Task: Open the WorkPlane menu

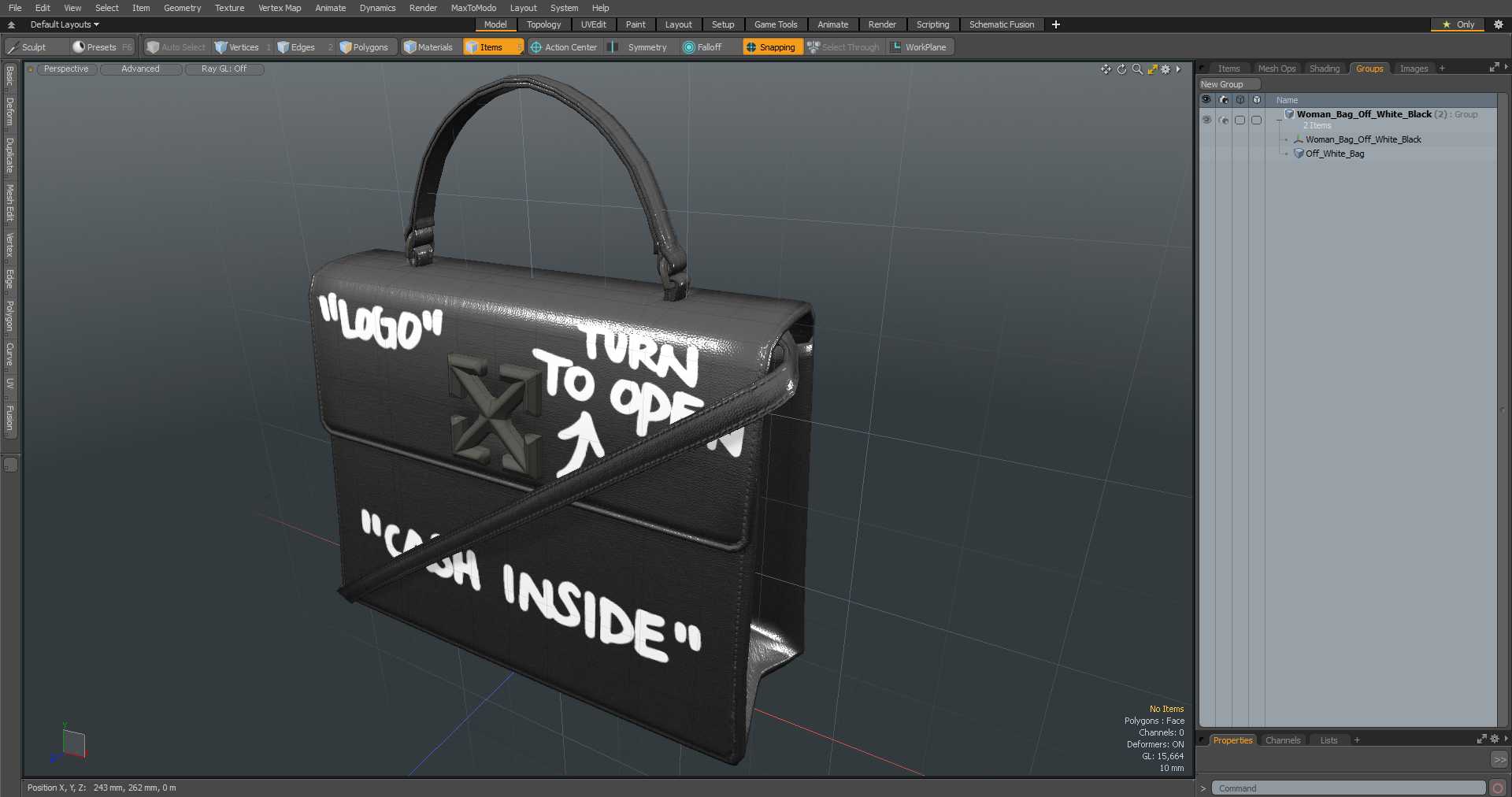Action: [920, 47]
